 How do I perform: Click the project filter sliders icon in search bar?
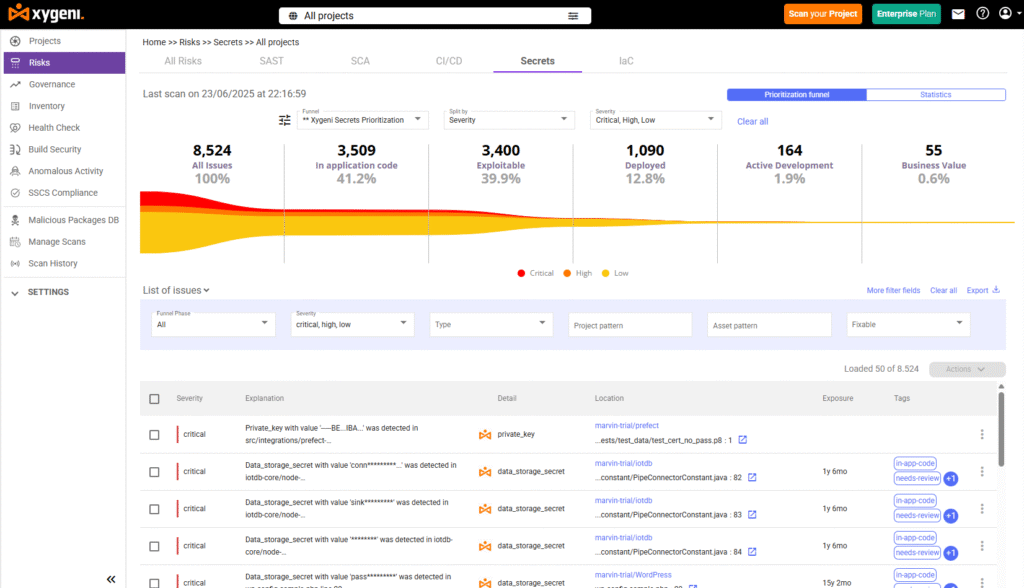click(x=573, y=16)
